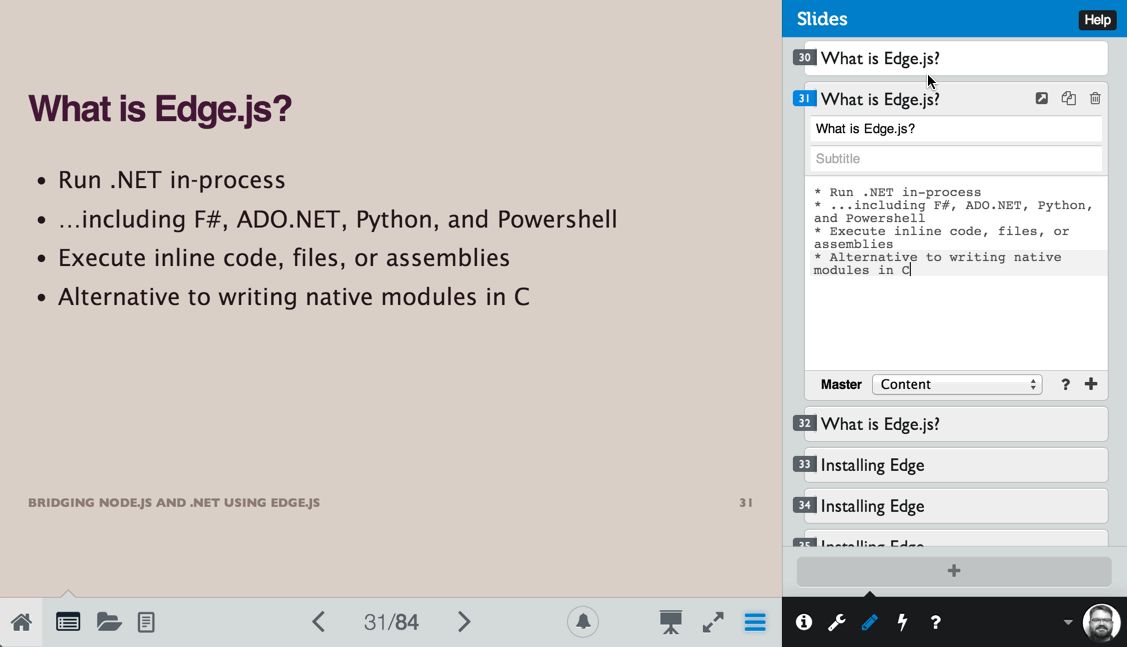Screen dimensions: 1127x647
Task: Select slide 33 Installing Edge in the list
Action: [x=955, y=465]
